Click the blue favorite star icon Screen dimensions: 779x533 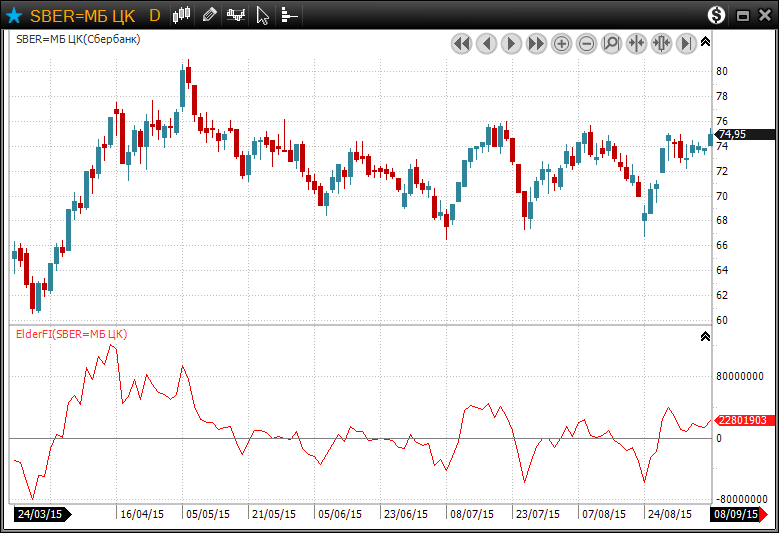[14, 15]
